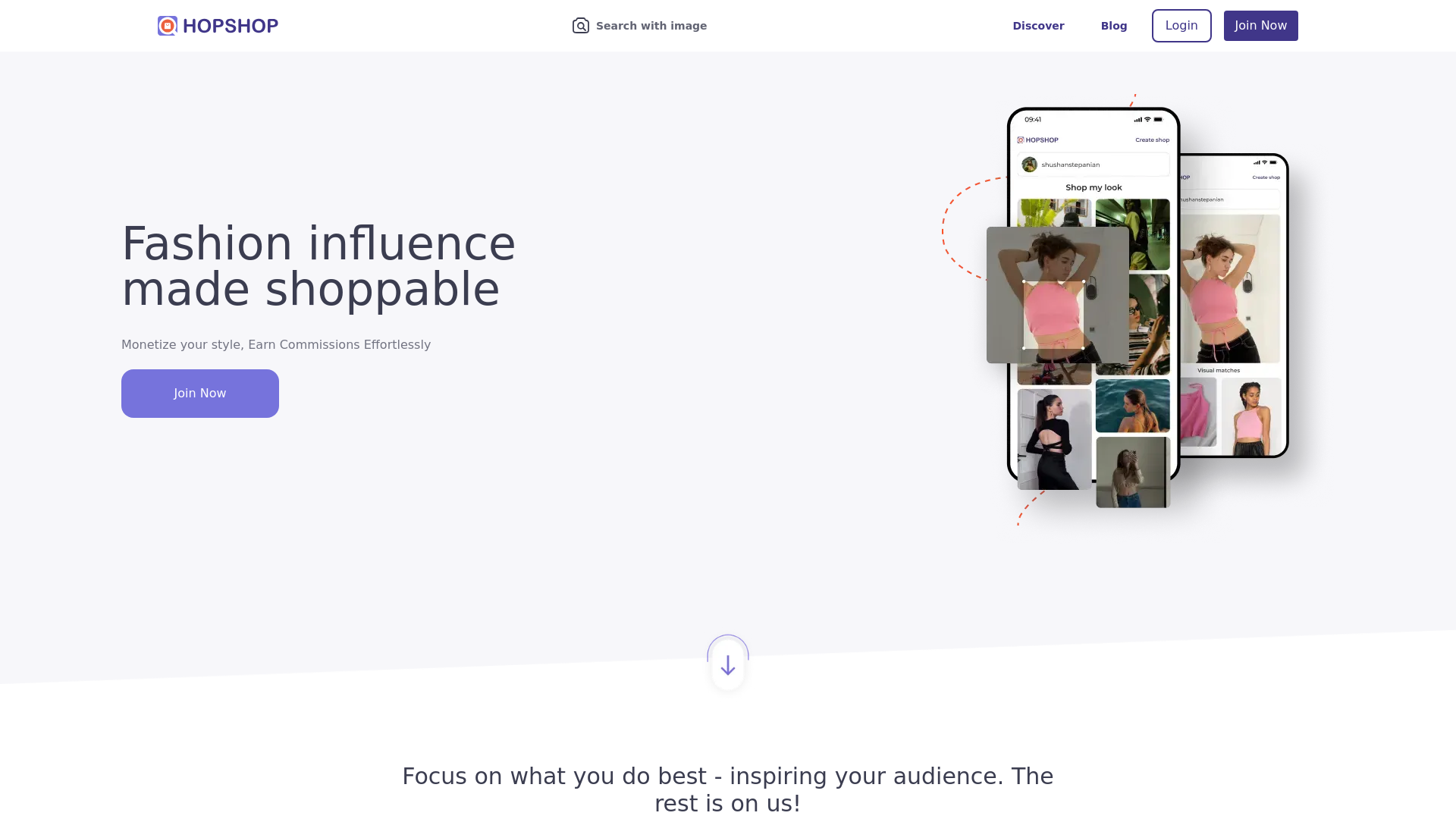Click the large Join Now hero button

click(x=200, y=394)
